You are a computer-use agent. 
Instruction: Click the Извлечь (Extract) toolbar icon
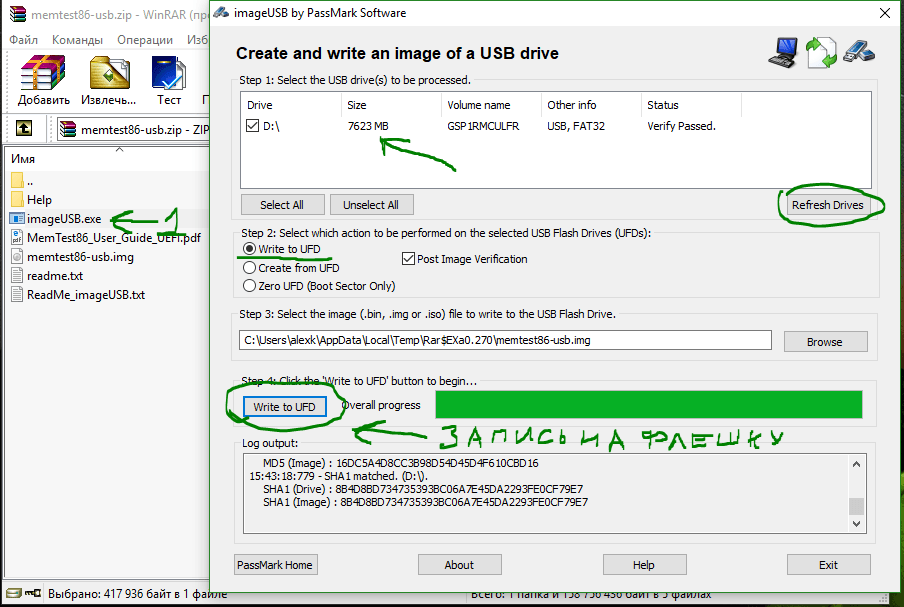click(x=110, y=80)
